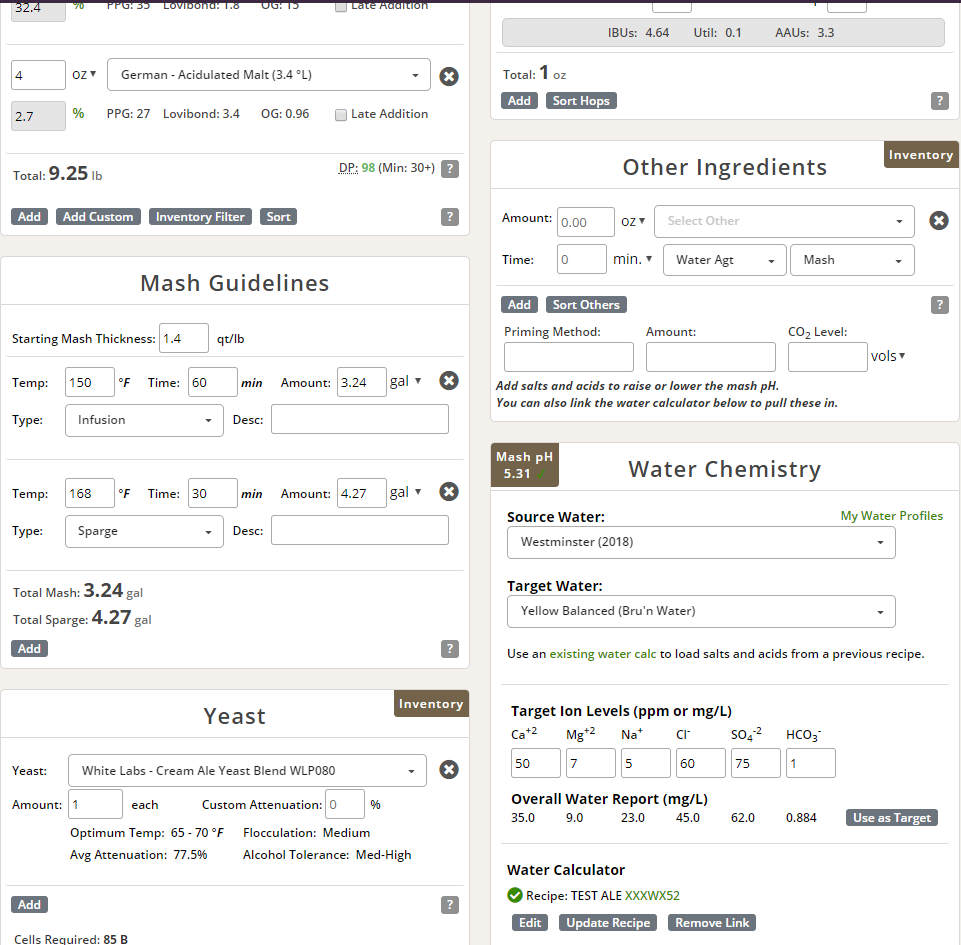Open help for the Fermentables section
This screenshot has height=945, width=961.
pyautogui.click(x=450, y=217)
